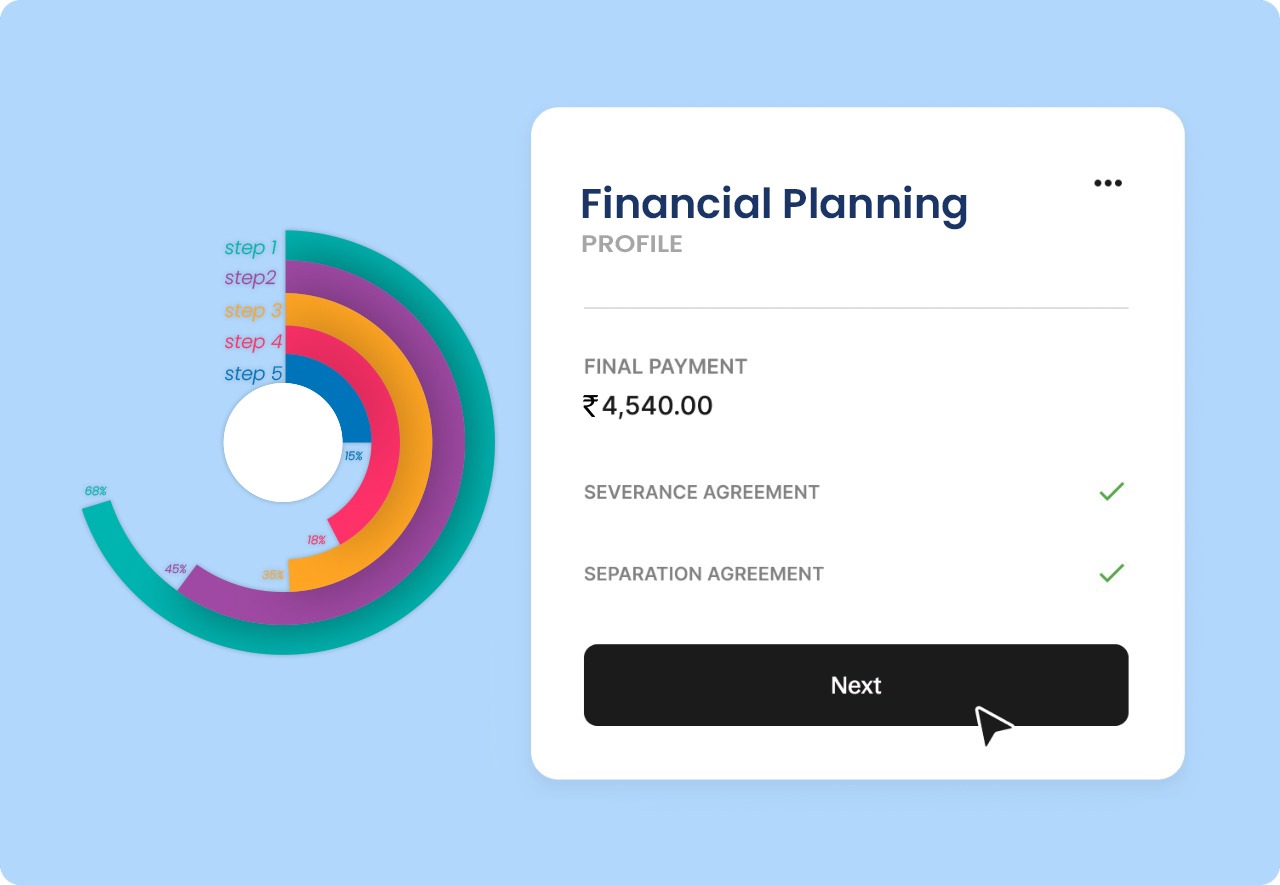Image resolution: width=1280 pixels, height=885 pixels.
Task: Click the pink chart arc
Action: tap(385, 440)
